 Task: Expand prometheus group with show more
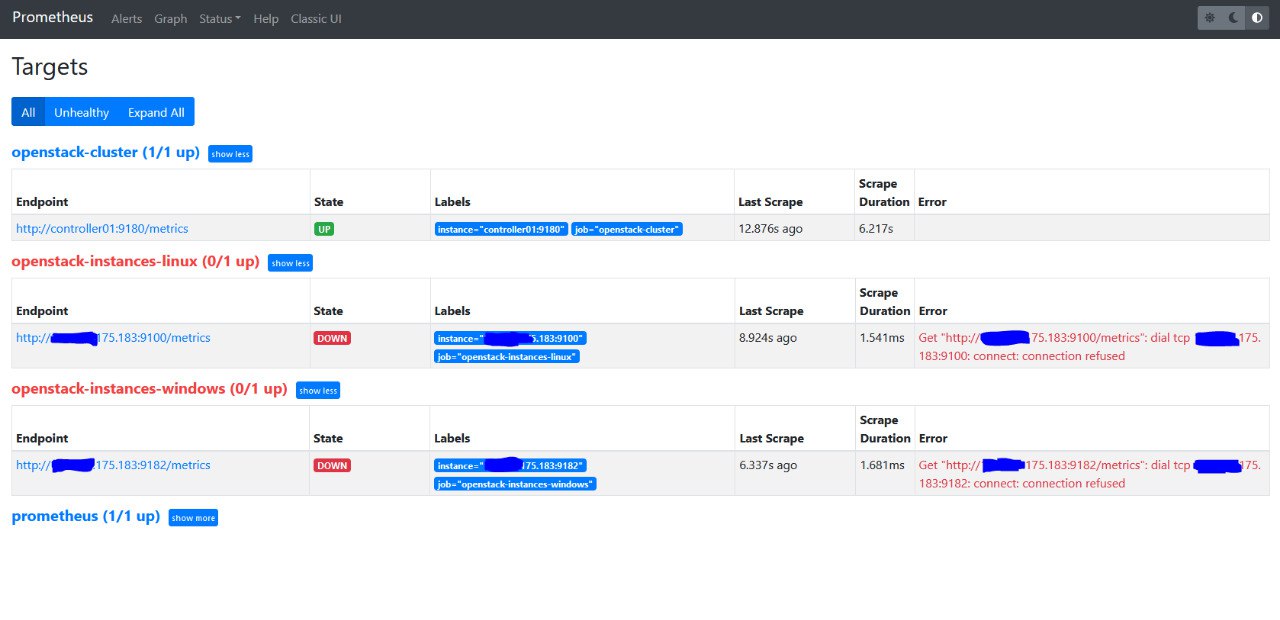tap(193, 518)
